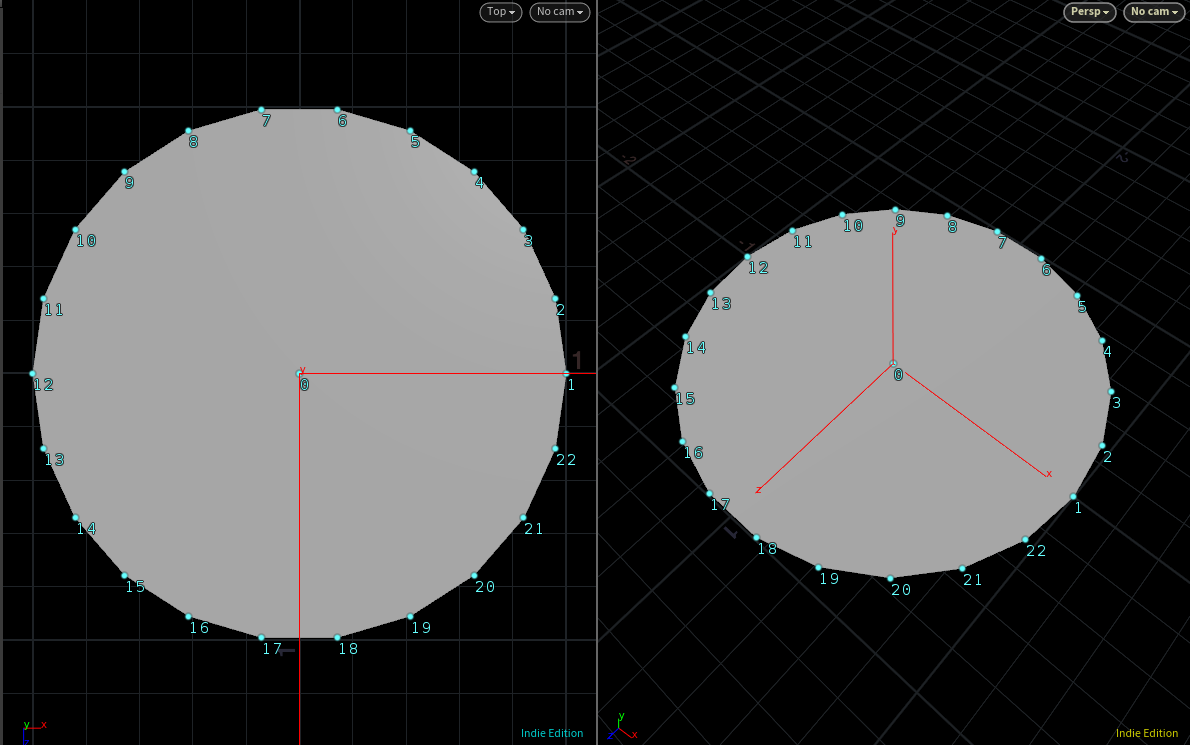
Task: Select point 11 in Top viewport
Action: pos(43,299)
